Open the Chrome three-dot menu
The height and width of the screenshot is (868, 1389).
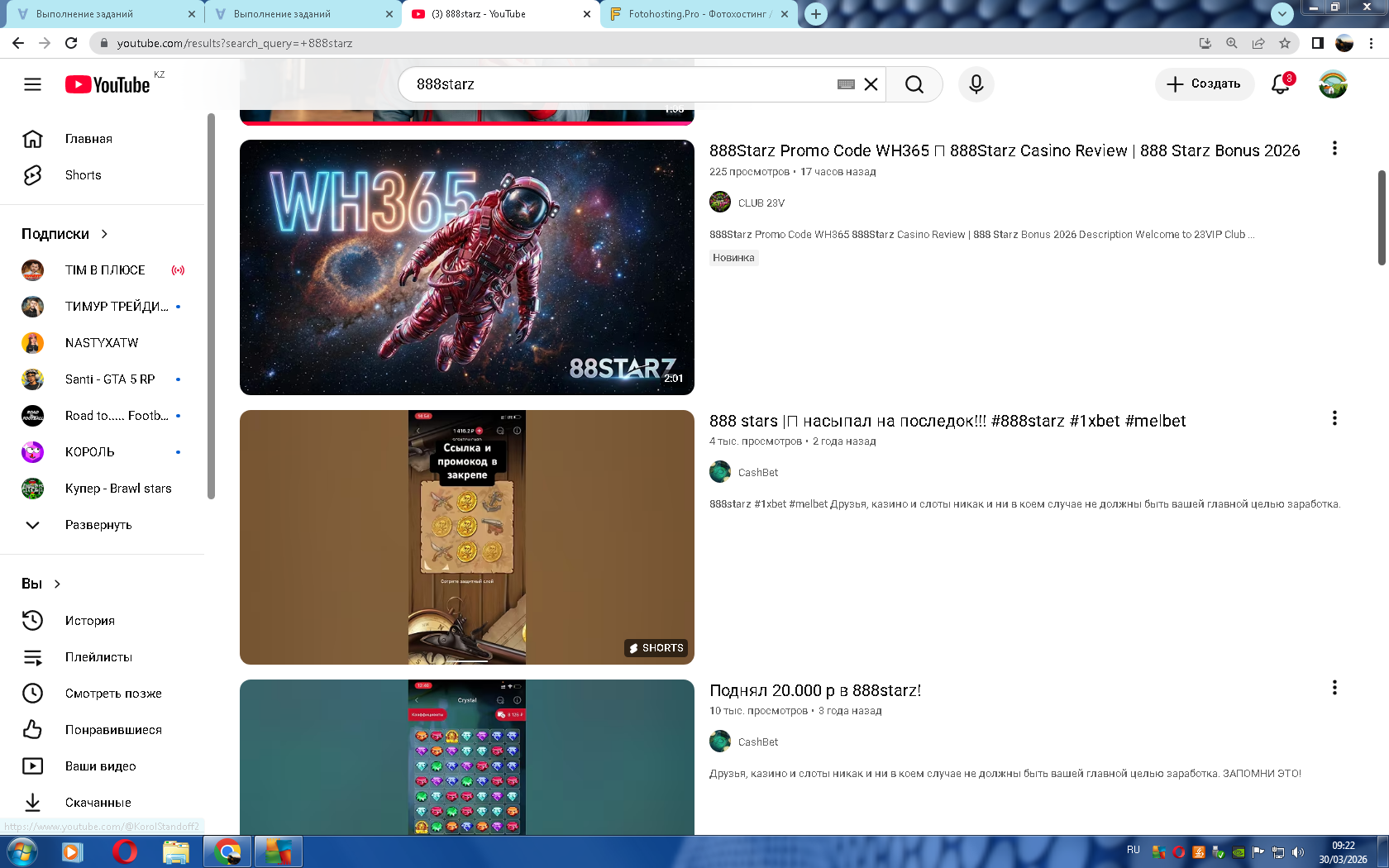click(x=1372, y=43)
